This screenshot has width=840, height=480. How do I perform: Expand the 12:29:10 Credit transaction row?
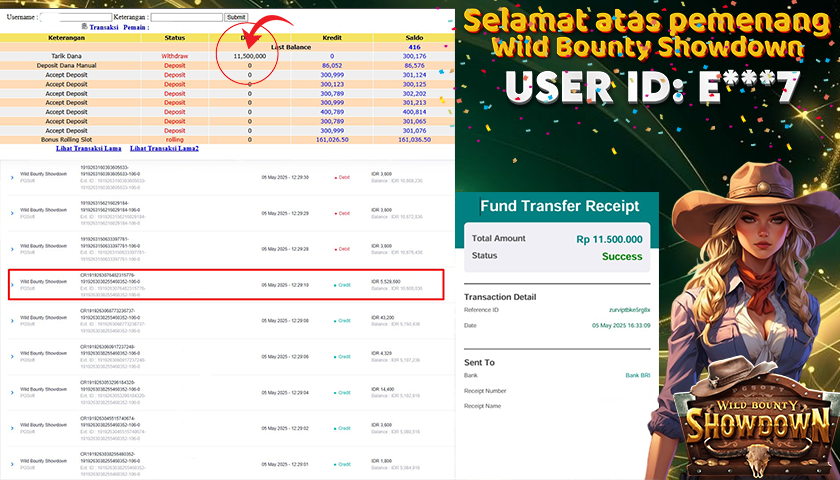click(x=12, y=285)
